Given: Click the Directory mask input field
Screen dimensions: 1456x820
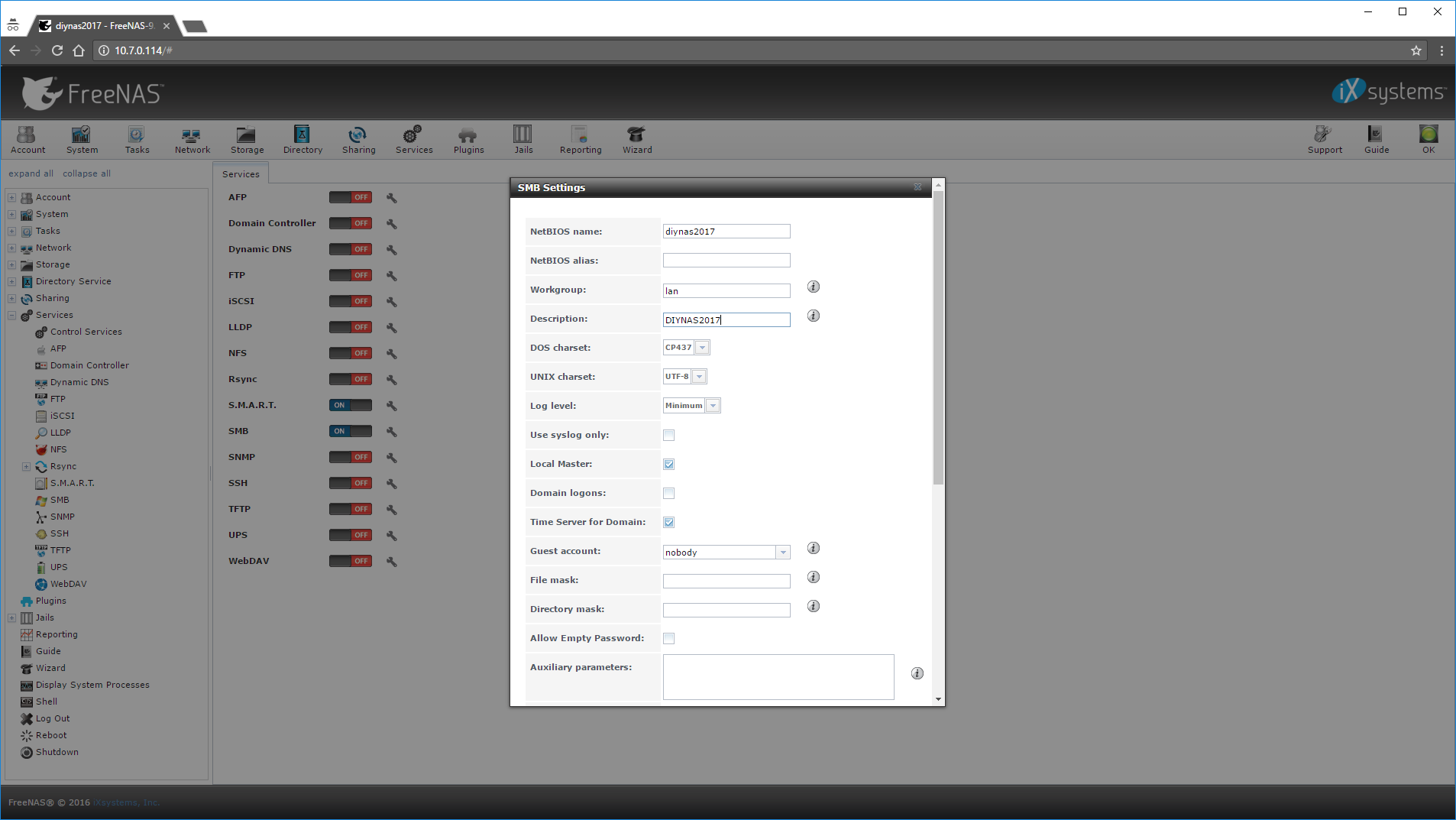Looking at the screenshot, I should [x=726, y=610].
